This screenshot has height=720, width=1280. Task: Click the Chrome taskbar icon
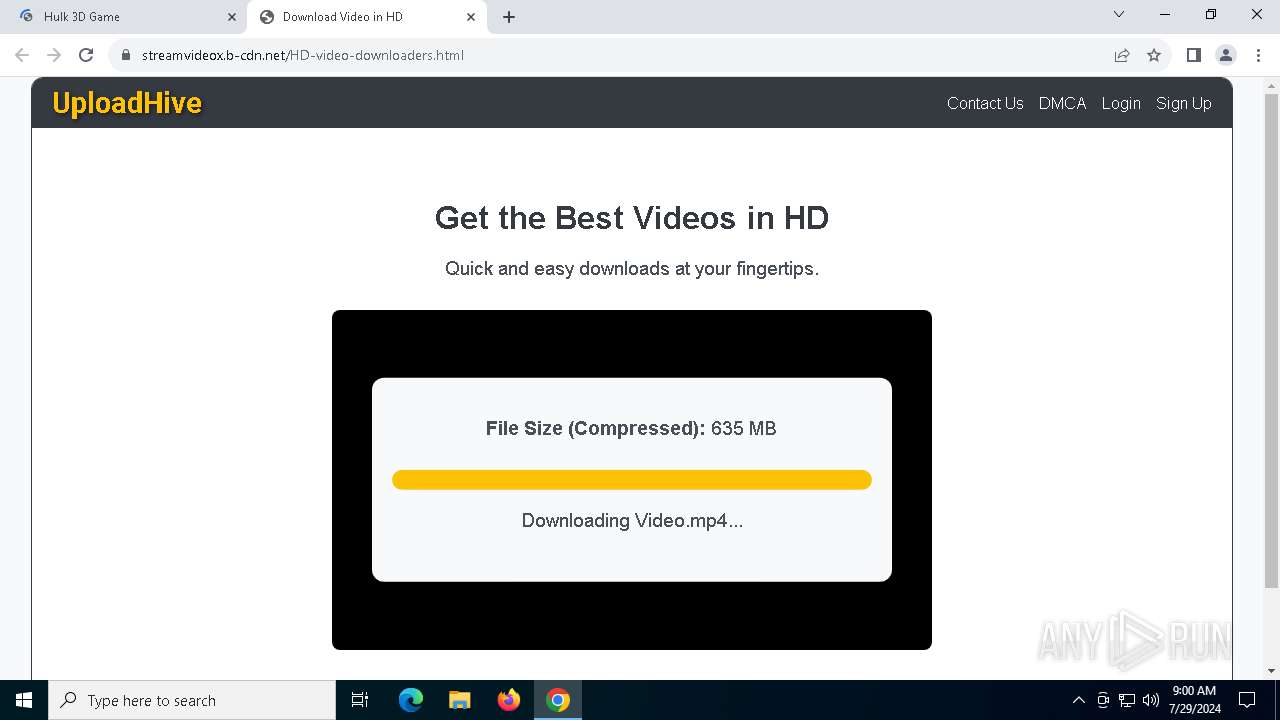point(558,700)
